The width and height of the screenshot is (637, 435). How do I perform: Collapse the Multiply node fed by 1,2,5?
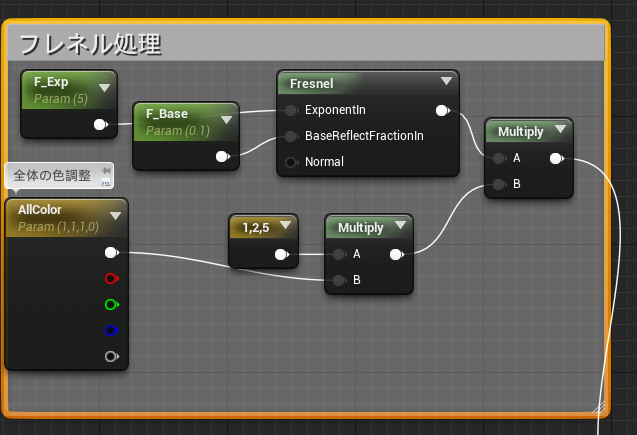[400, 225]
